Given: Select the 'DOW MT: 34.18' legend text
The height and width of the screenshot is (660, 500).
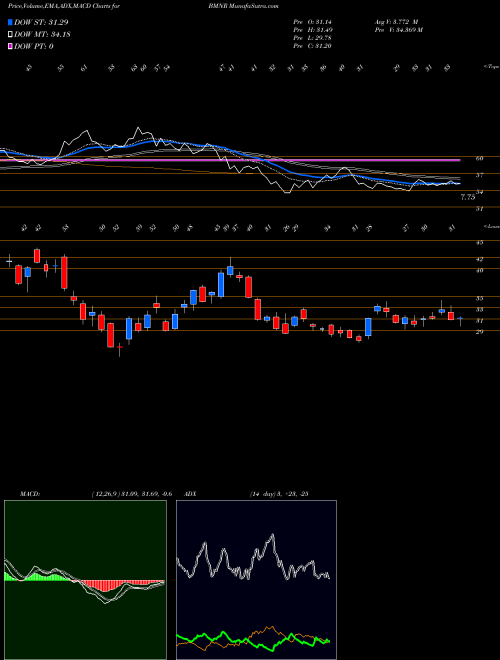Looking at the screenshot, I should tap(42, 34).
